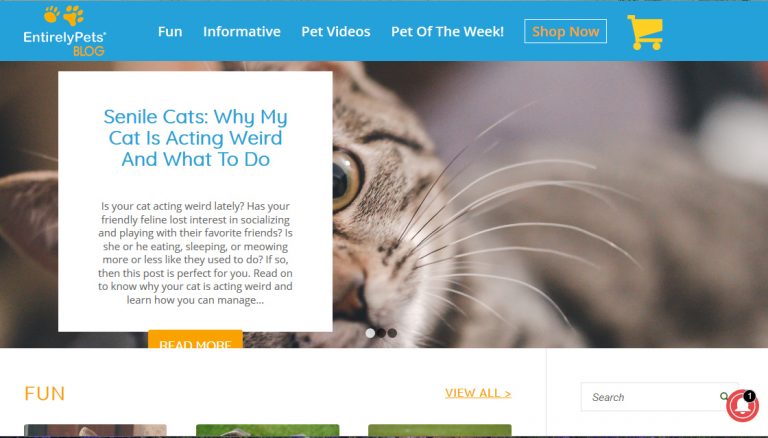Open the Informative menu item
768x438 pixels.
click(x=242, y=31)
